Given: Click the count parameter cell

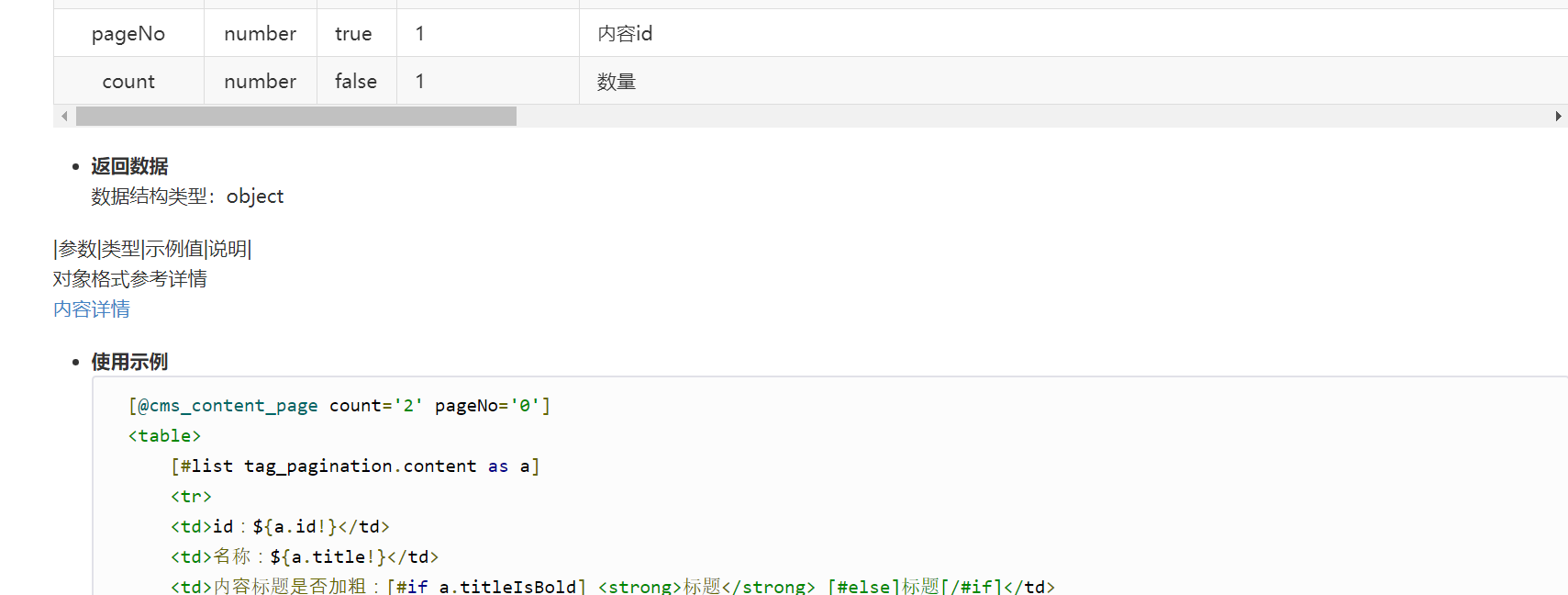Looking at the screenshot, I should [128, 82].
